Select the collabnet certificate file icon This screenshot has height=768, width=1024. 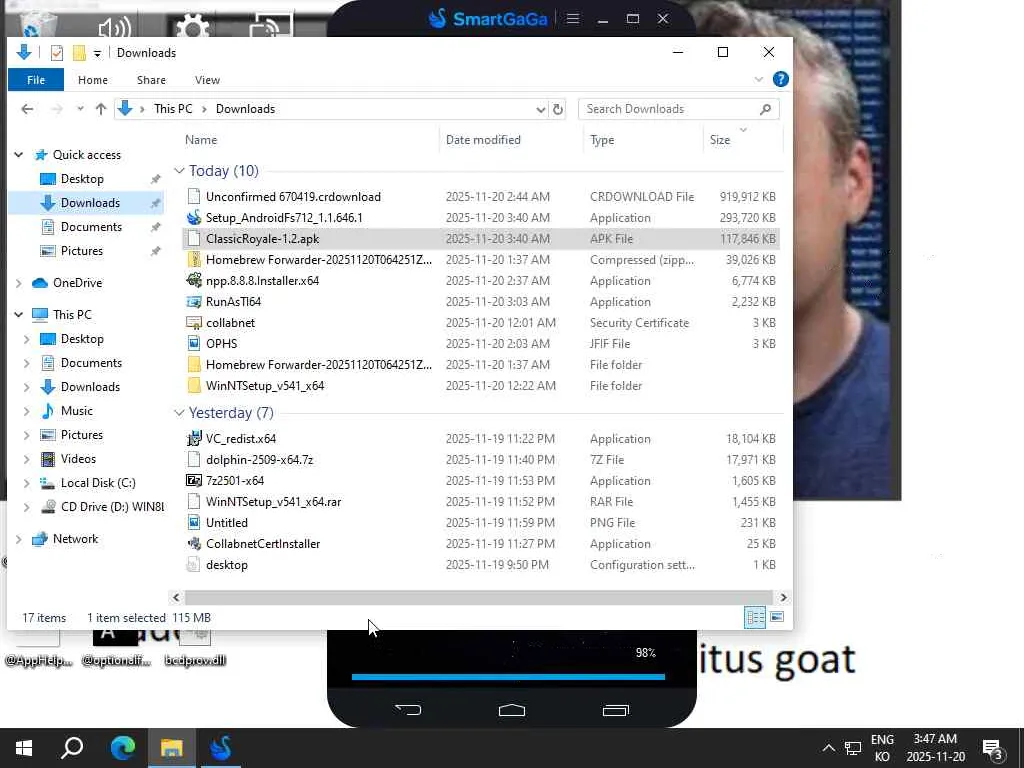click(x=194, y=323)
